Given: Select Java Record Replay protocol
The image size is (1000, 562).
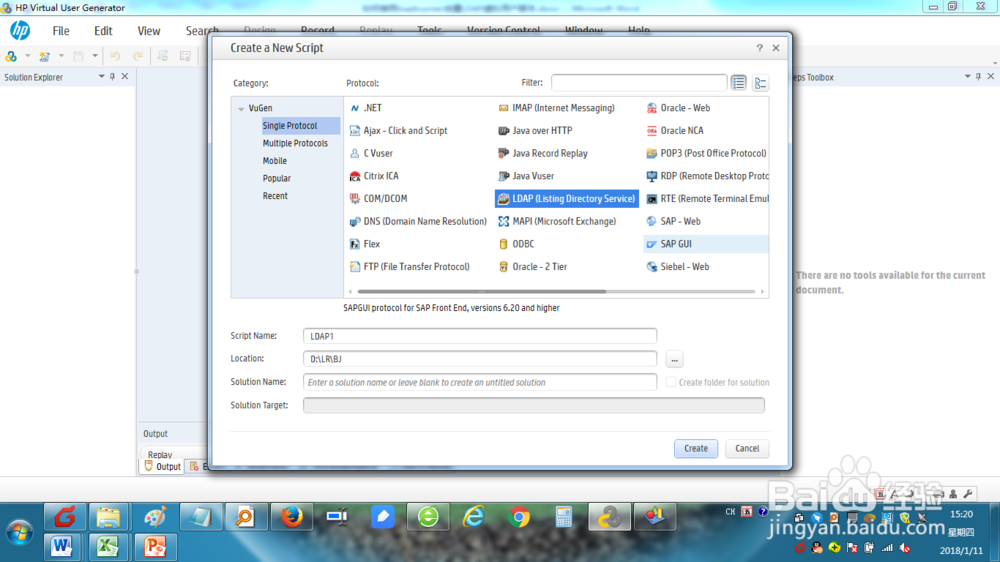Looking at the screenshot, I should (x=543, y=153).
